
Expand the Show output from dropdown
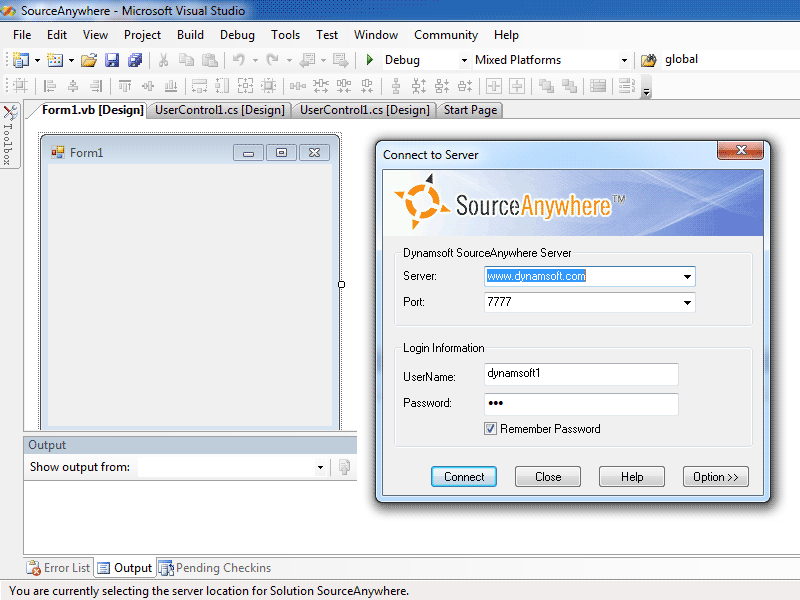tap(319, 467)
